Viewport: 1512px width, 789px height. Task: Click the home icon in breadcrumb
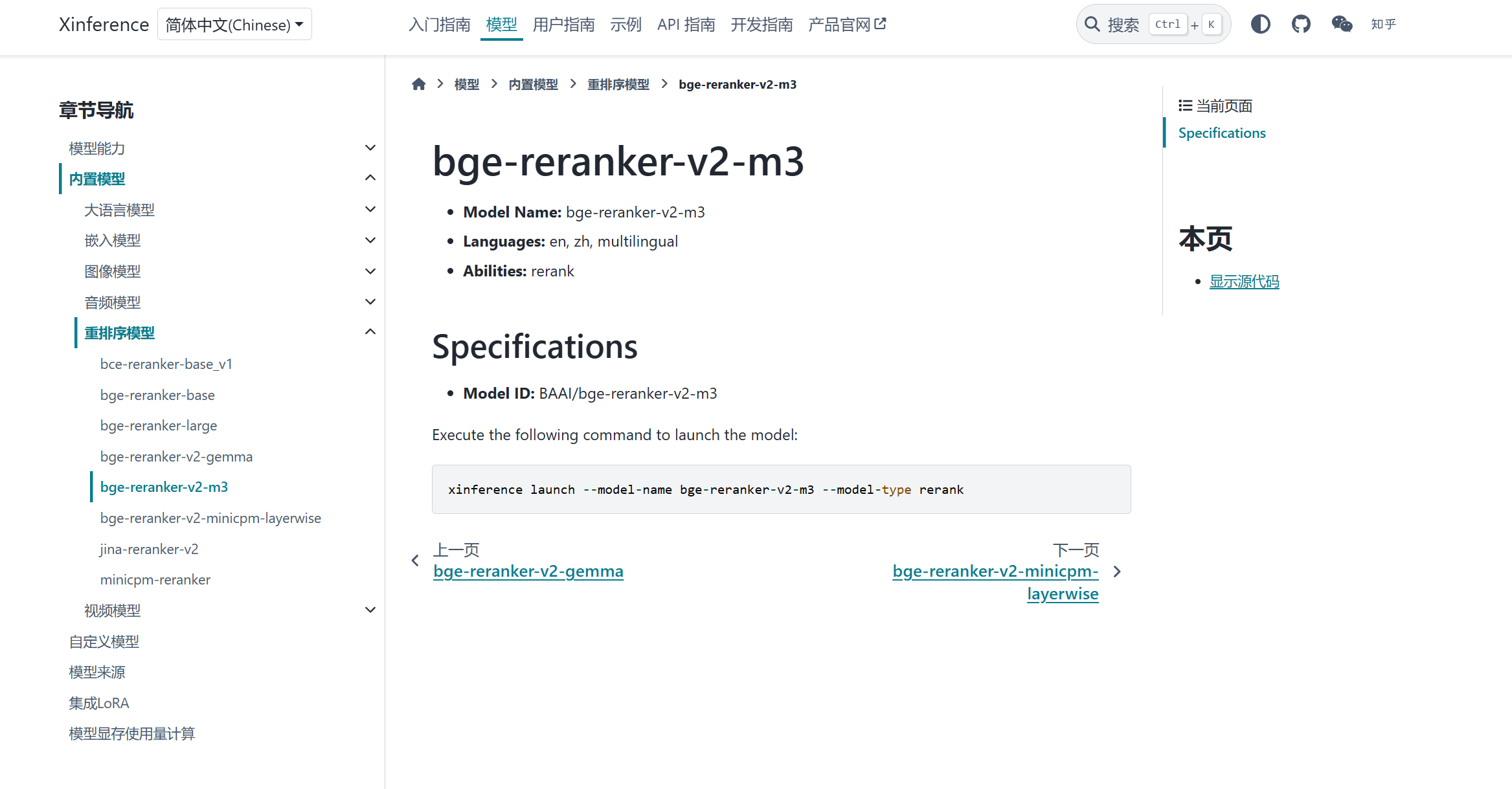tap(418, 83)
